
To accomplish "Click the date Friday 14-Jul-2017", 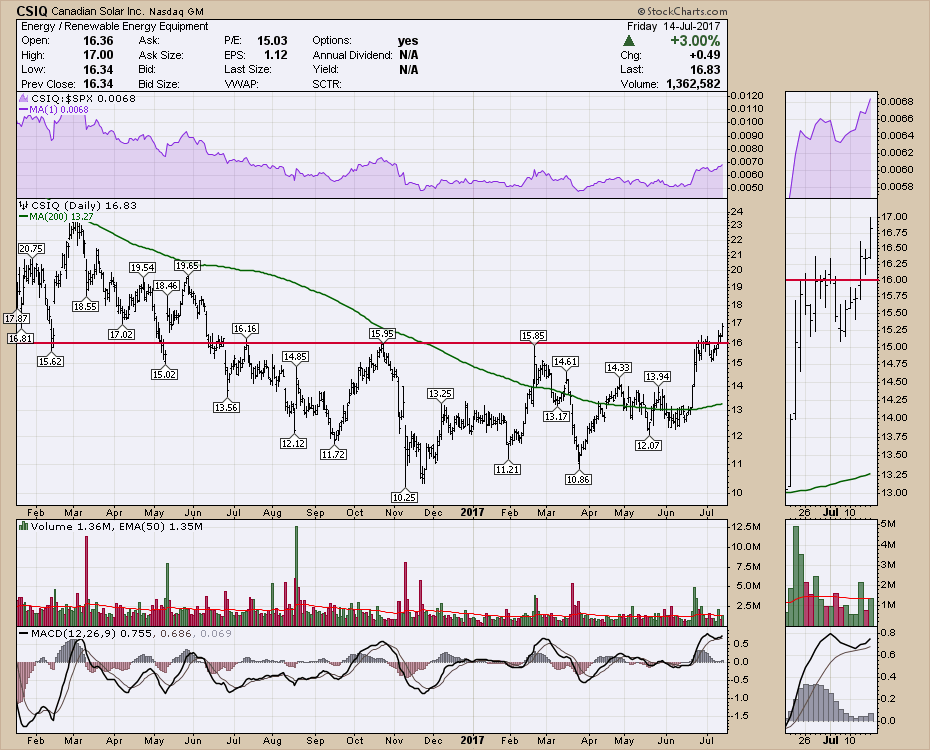I will pos(674,26).
